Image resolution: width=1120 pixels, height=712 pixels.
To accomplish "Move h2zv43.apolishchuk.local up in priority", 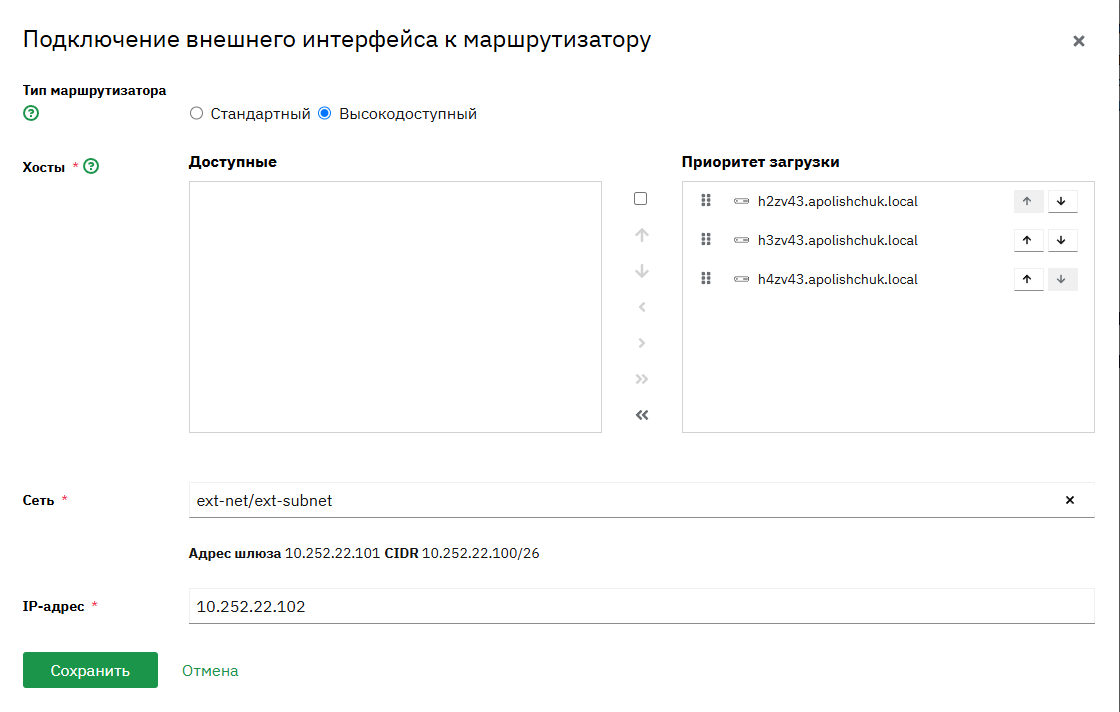I will pos(1029,201).
